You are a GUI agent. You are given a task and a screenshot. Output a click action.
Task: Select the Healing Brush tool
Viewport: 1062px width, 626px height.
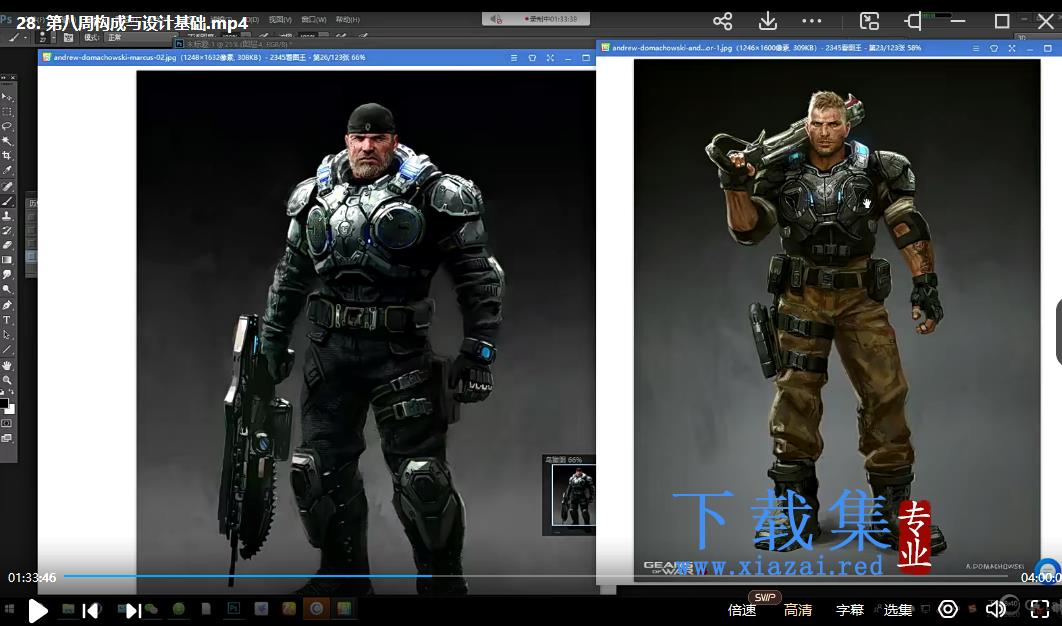(x=7, y=186)
